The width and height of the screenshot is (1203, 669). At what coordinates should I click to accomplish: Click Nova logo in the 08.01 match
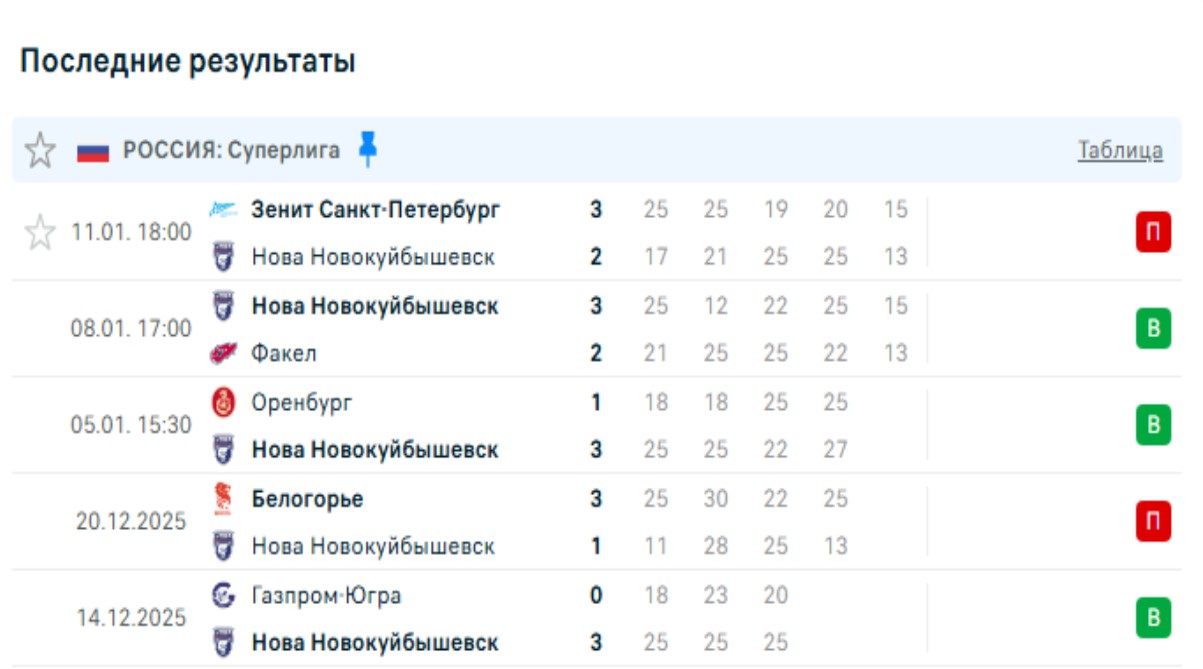223,306
